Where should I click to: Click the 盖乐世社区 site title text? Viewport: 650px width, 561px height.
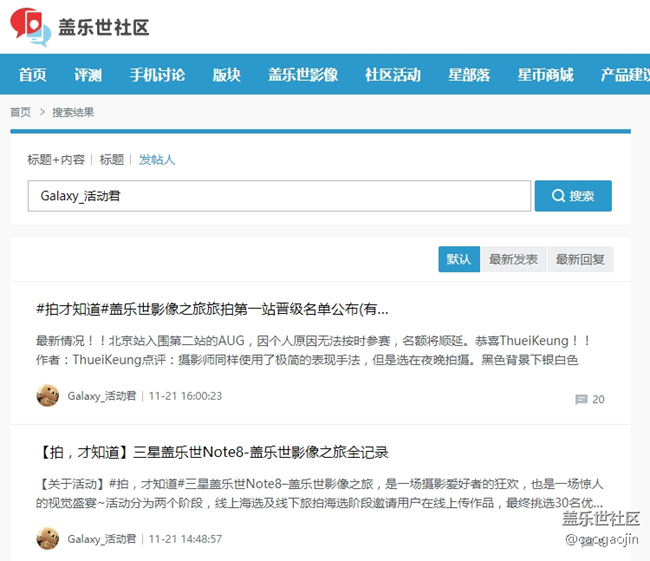(x=104, y=27)
